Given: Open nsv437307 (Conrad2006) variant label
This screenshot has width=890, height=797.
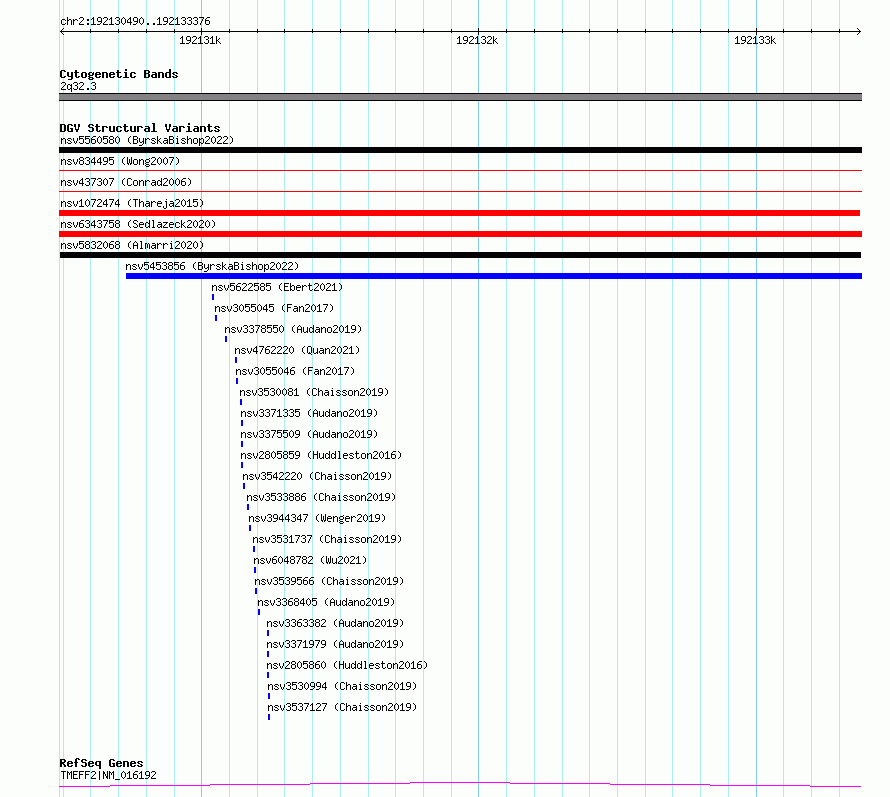Looking at the screenshot, I should pos(126,182).
